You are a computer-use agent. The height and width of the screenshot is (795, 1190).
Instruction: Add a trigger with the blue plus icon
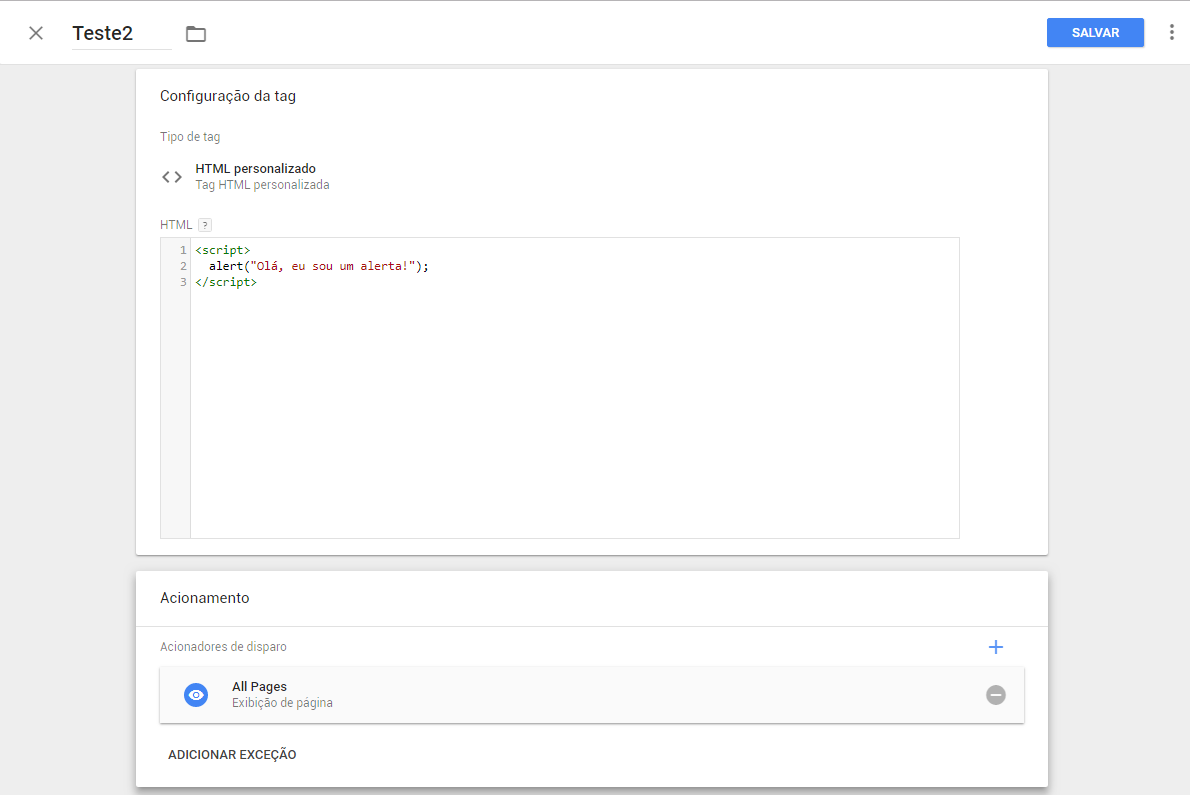tap(996, 647)
